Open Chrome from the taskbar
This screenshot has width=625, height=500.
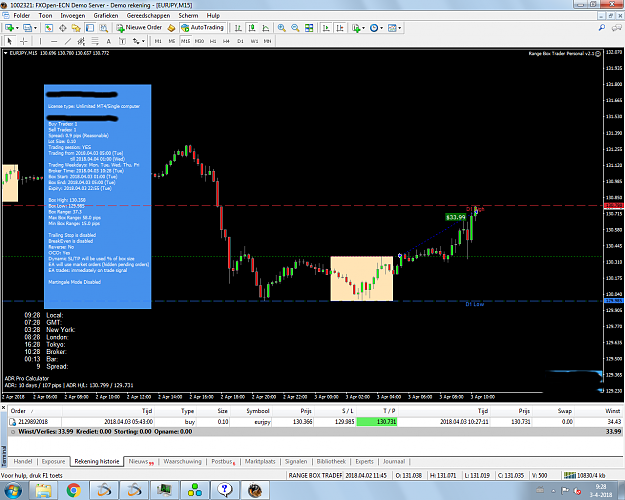coord(73,490)
